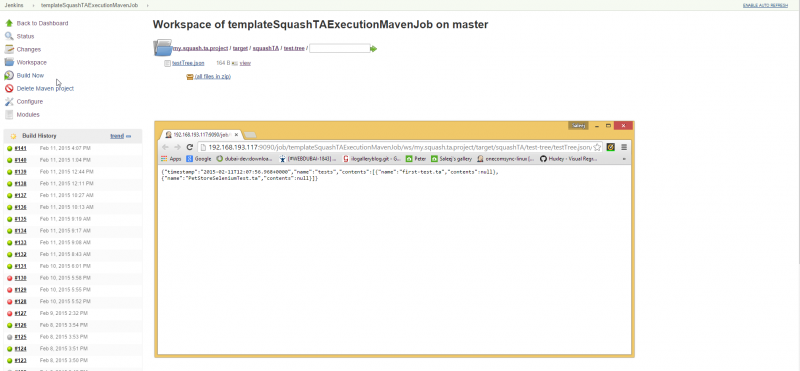Click the Configure tools icon
Image resolution: width=800 pixels, height=371 pixels.
point(9,102)
